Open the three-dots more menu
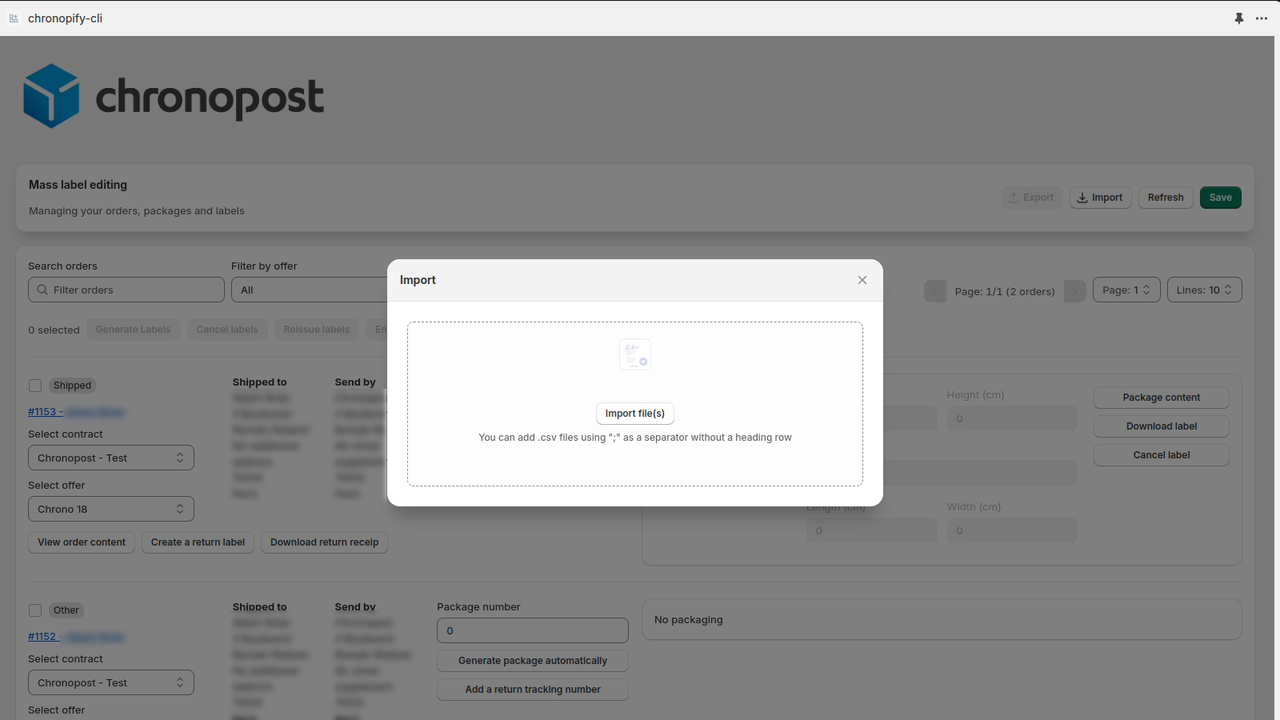This screenshot has width=1280, height=720. [1262, 18]
